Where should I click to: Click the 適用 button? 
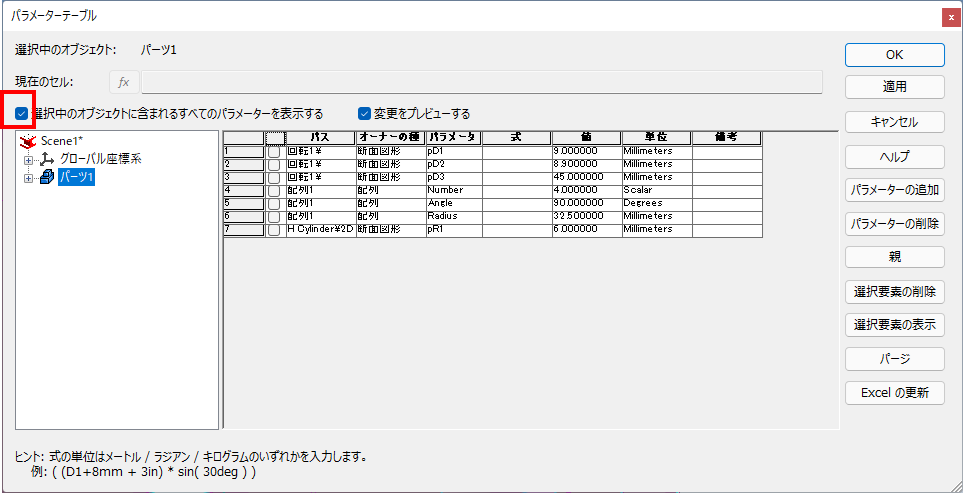(894, 87)
